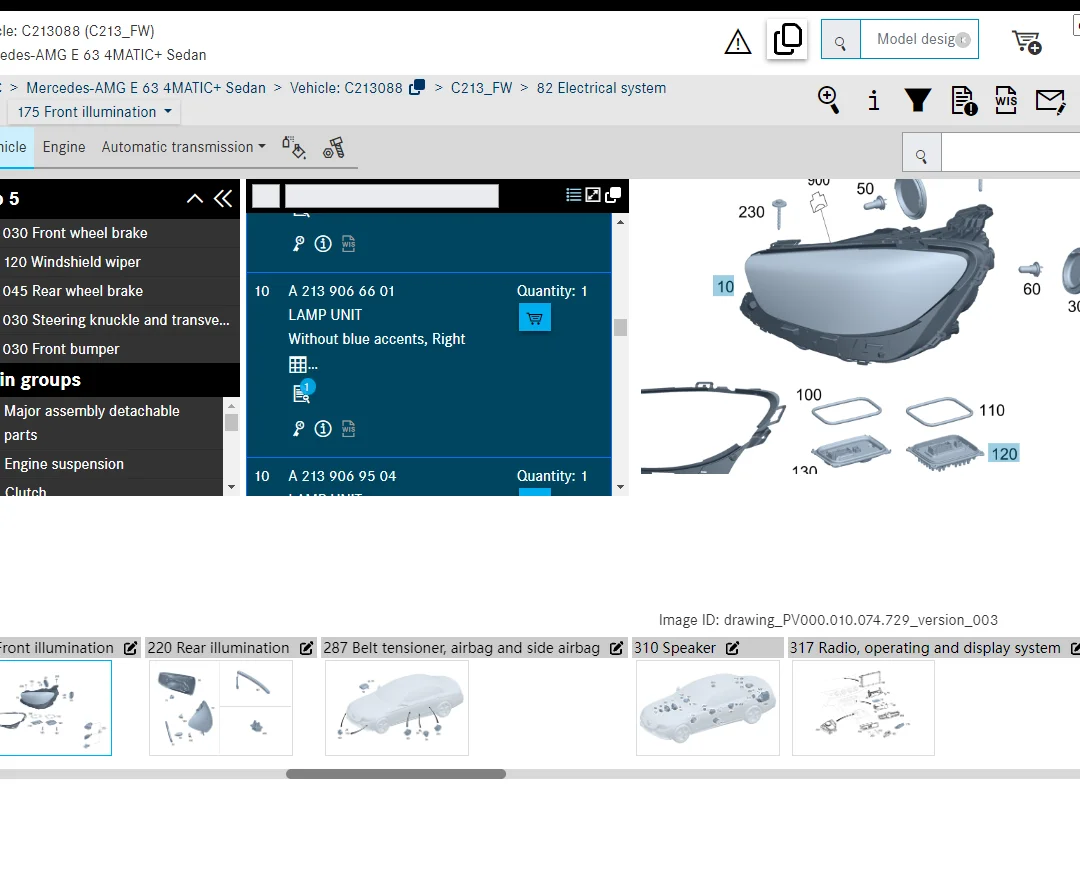Image resolution: width=1080 pixels, height=876 pixels.
Task: Click the envelope with pencil feedback icon
Action: click(1050, 101)
